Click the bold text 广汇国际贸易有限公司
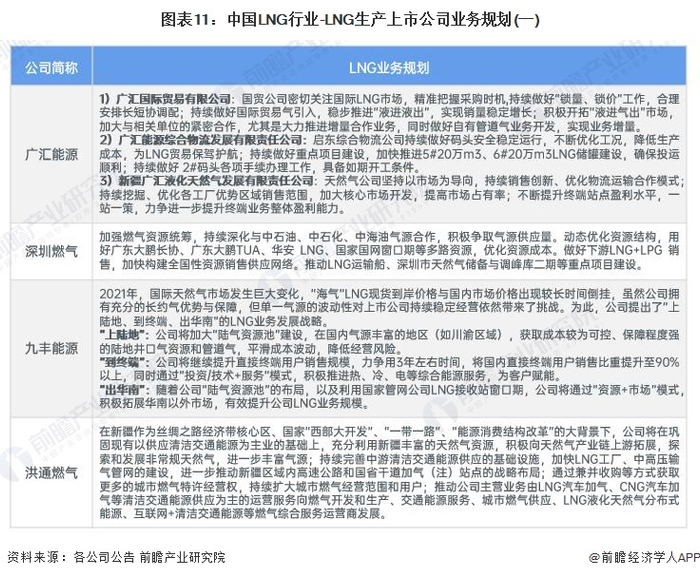Image resolution: width=700 pixels, height=577 pixels. click(173, 99)
